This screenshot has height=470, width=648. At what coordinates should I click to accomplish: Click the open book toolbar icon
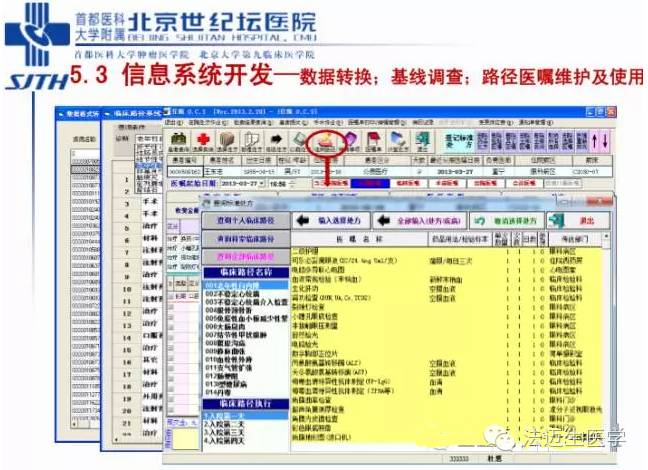252,141
